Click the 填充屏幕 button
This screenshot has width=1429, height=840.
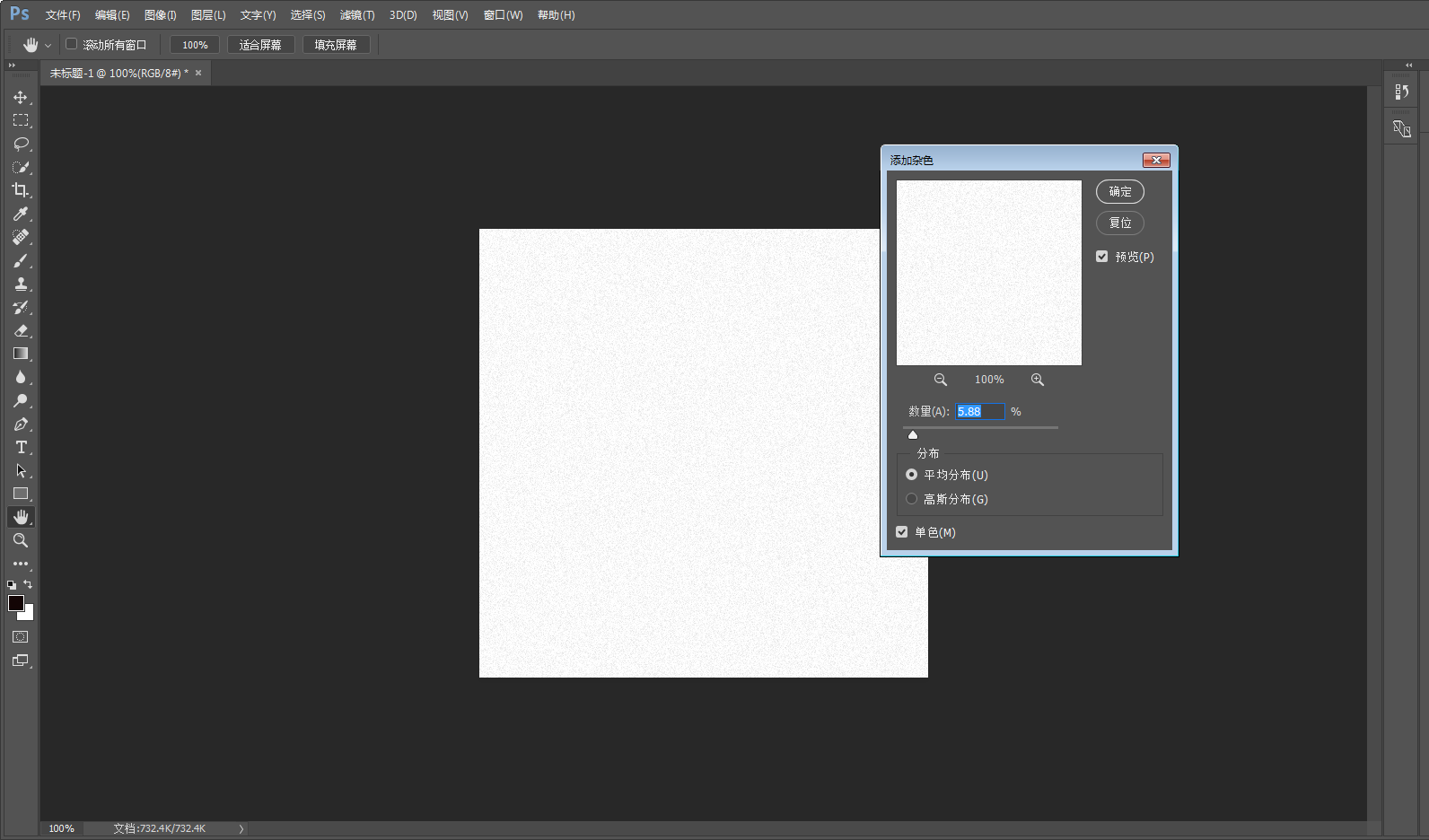tap(336, 45)
